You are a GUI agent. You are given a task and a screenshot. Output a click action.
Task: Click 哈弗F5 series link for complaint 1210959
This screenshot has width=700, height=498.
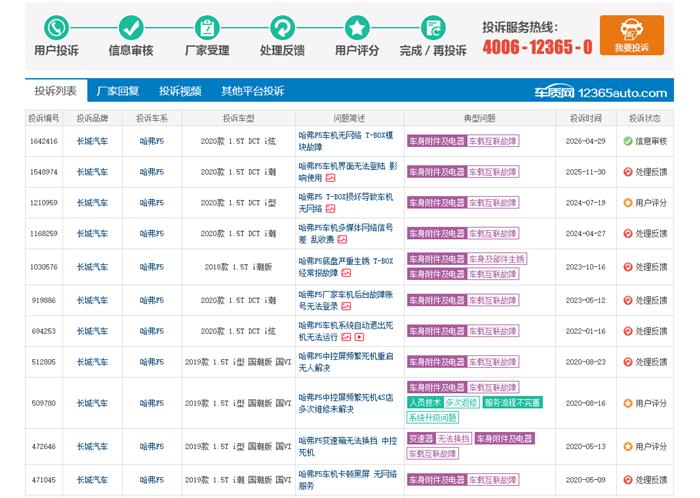click(151, 203)
